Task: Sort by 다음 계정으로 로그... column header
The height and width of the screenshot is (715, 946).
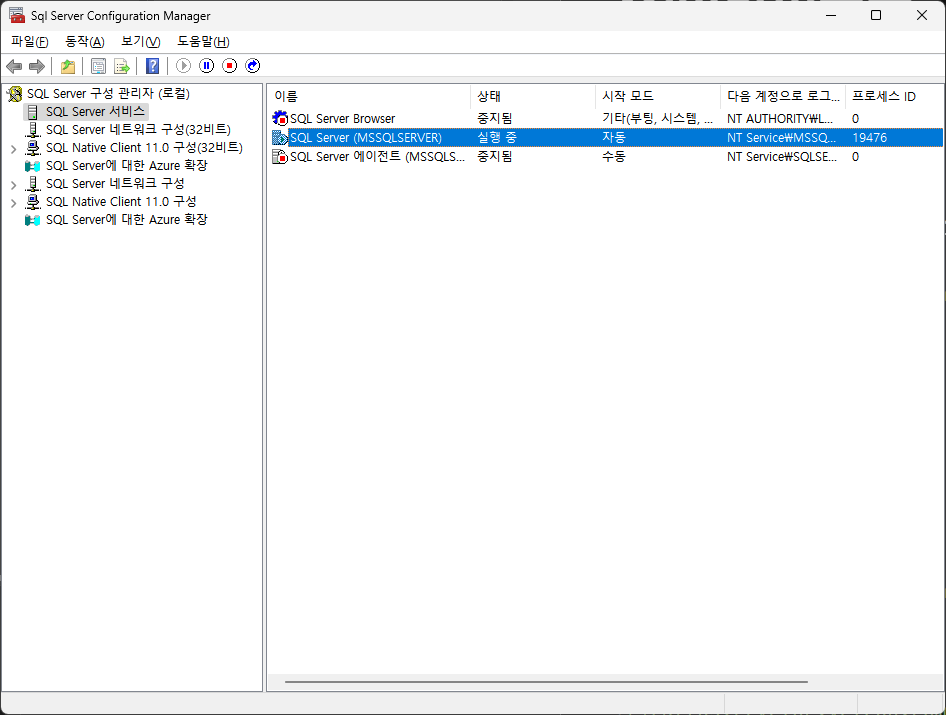Action: click(783, 96)
